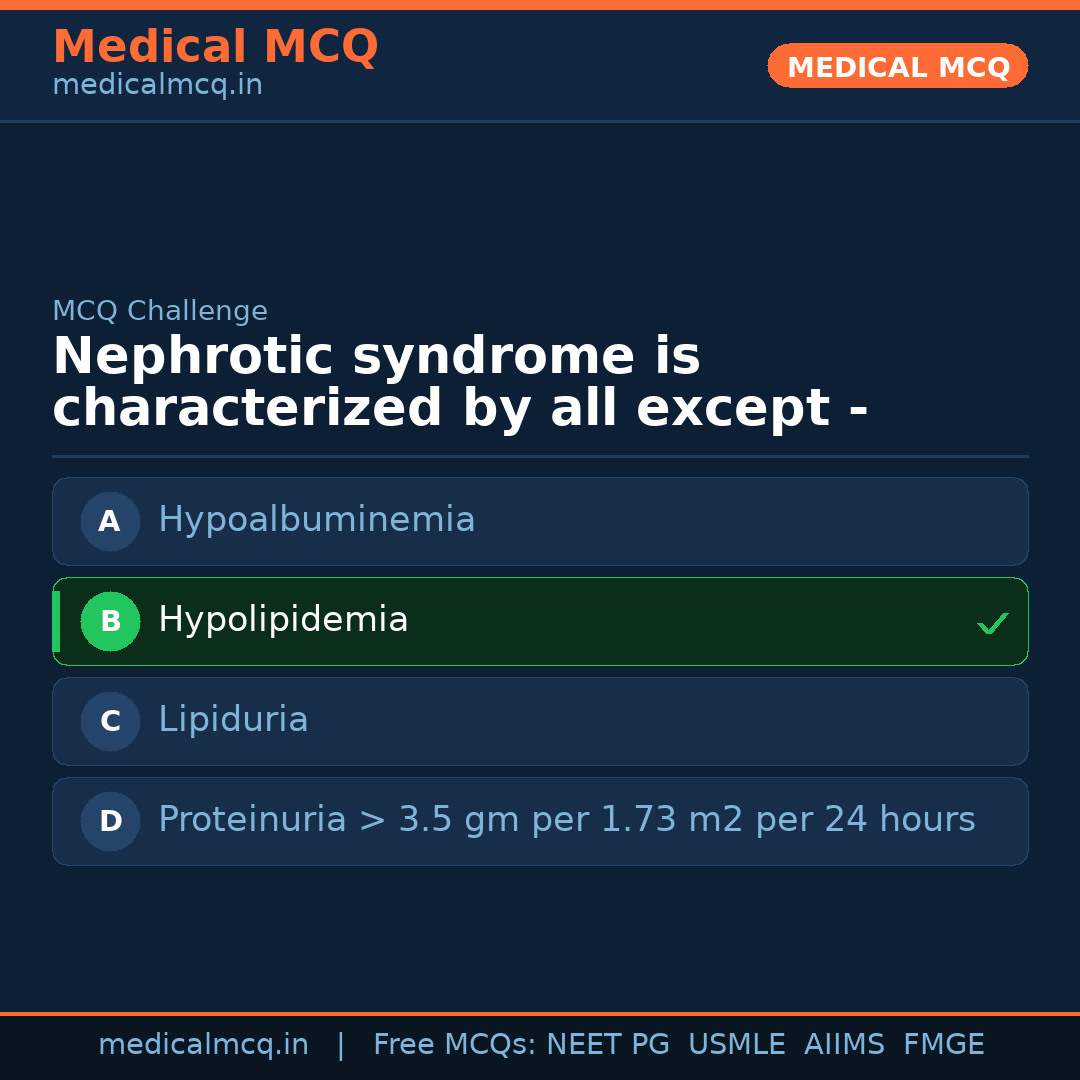
Task: Open the medicalmcq.in link under the header title
Action: pyautogui.click(x=157, y=86)
